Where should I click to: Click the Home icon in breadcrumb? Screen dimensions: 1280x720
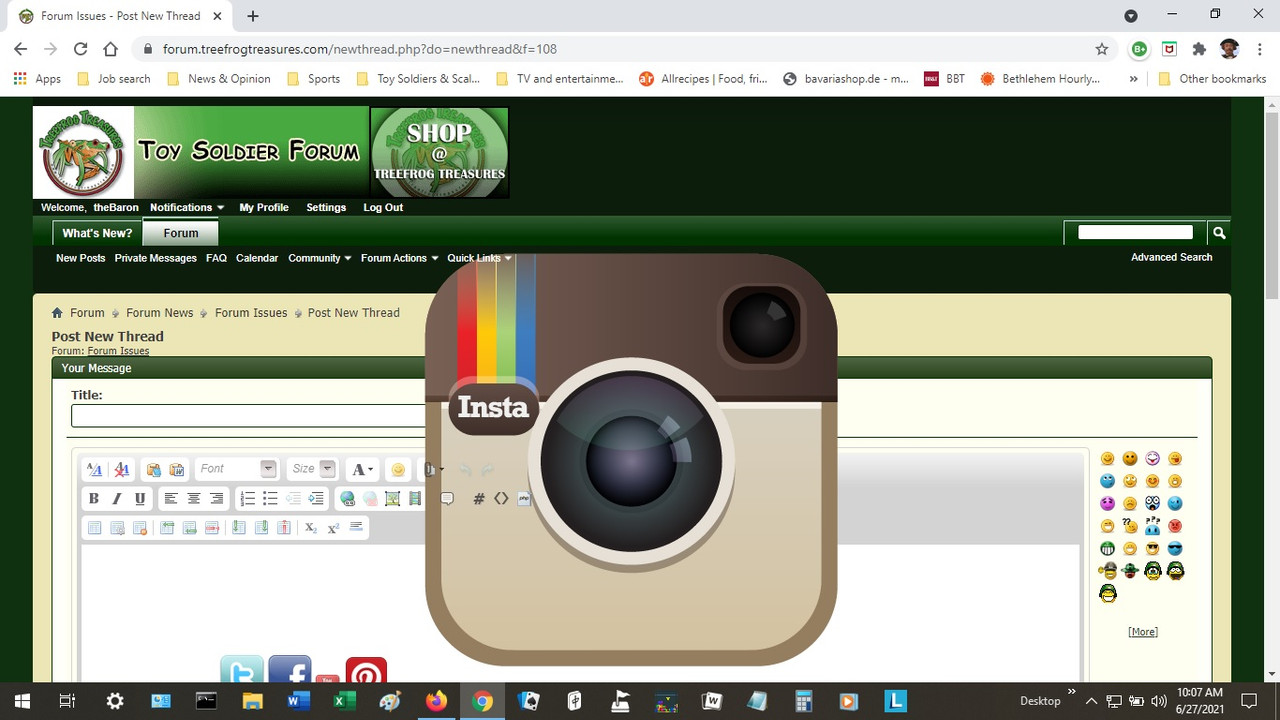click(58, 313)
